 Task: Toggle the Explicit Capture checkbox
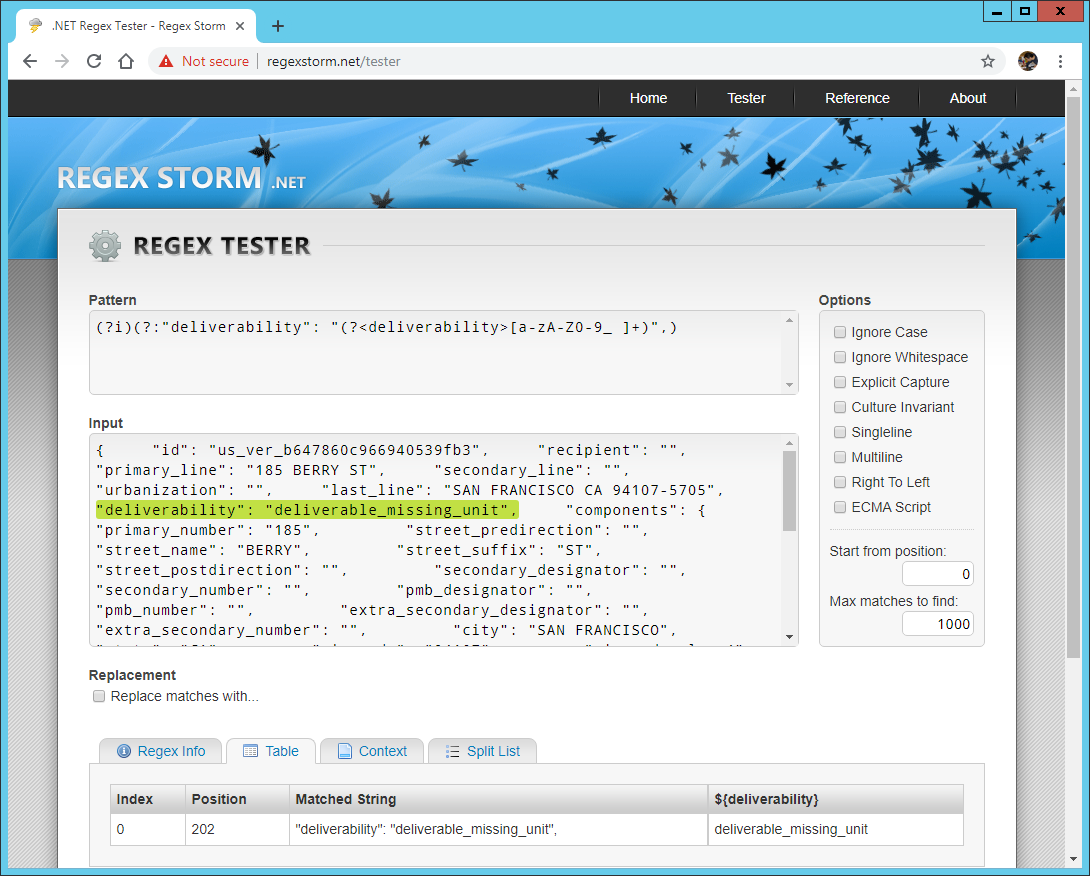pos(840,382)
